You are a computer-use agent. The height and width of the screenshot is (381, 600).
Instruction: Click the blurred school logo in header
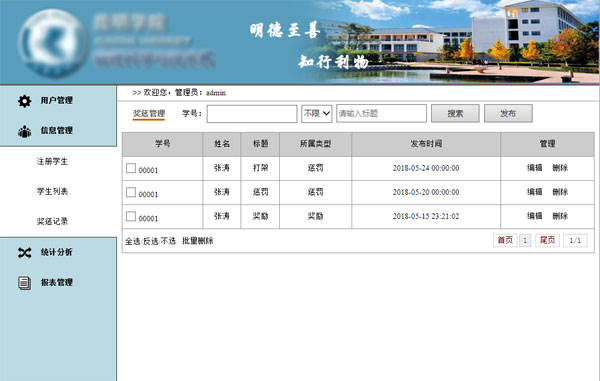coord(53,43)
